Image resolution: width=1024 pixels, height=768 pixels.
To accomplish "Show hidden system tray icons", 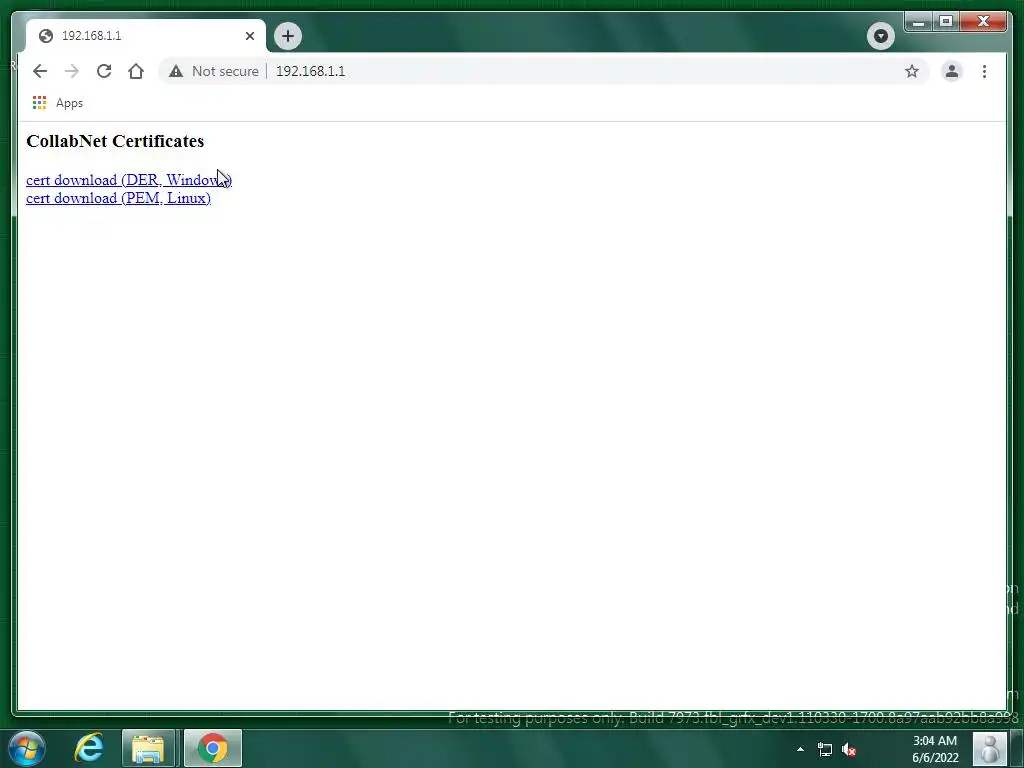I will [x=800, y=749].
